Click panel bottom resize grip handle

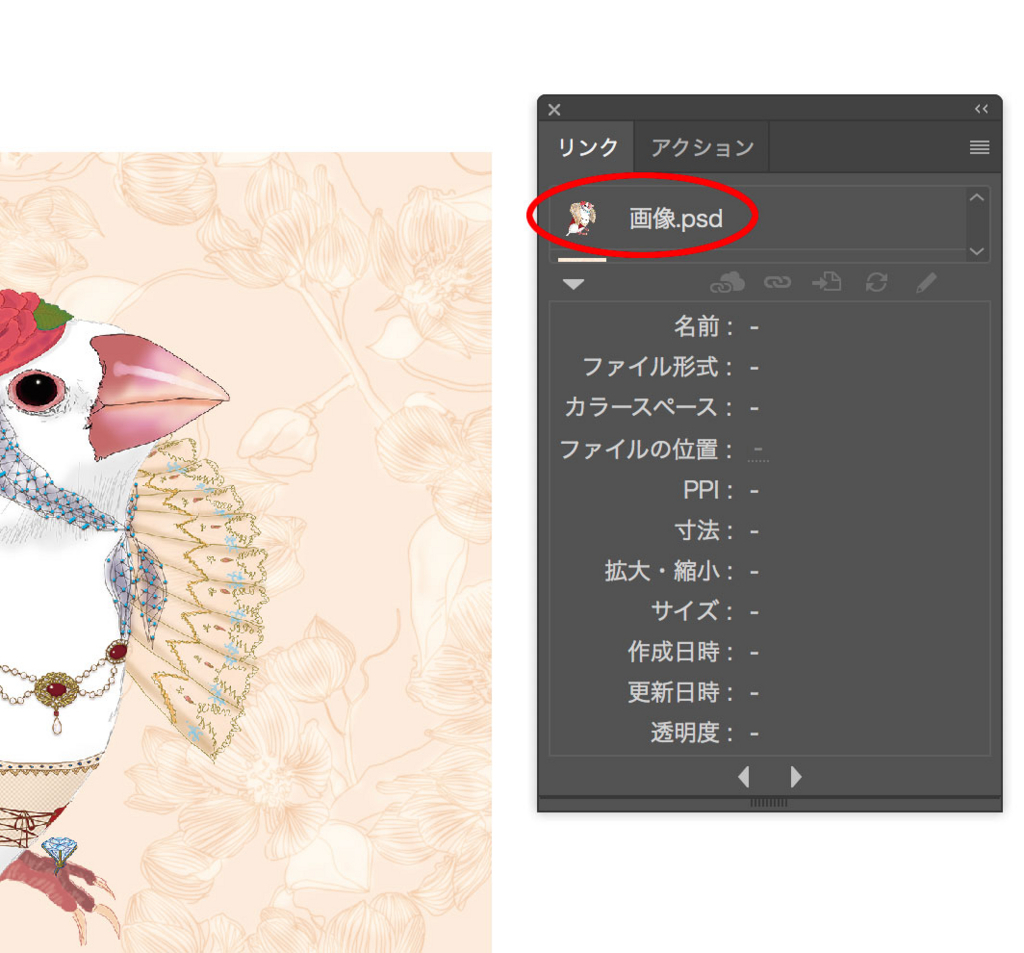[769, 803]
